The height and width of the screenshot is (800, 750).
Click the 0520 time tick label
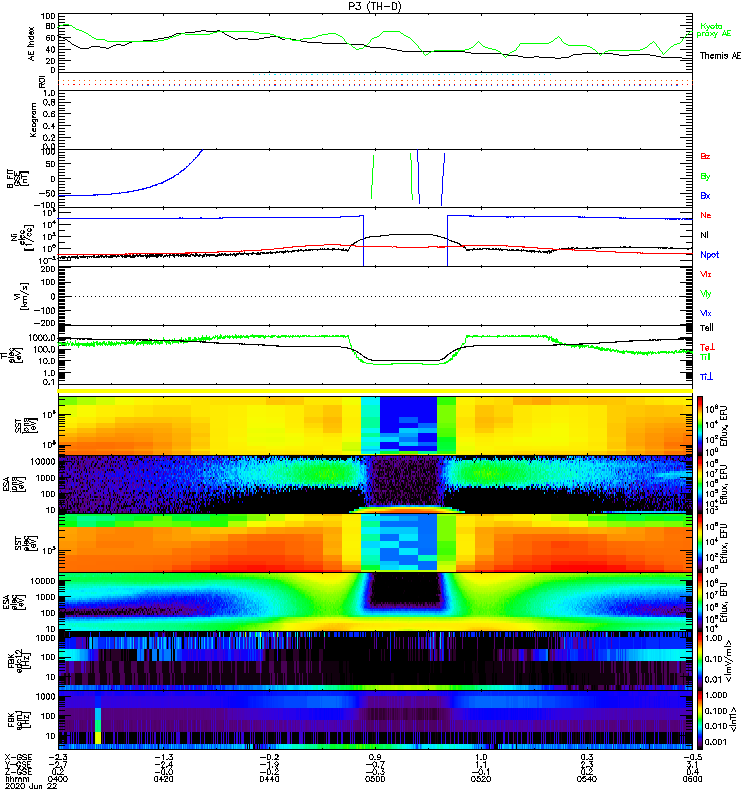[x=481, y=779]
